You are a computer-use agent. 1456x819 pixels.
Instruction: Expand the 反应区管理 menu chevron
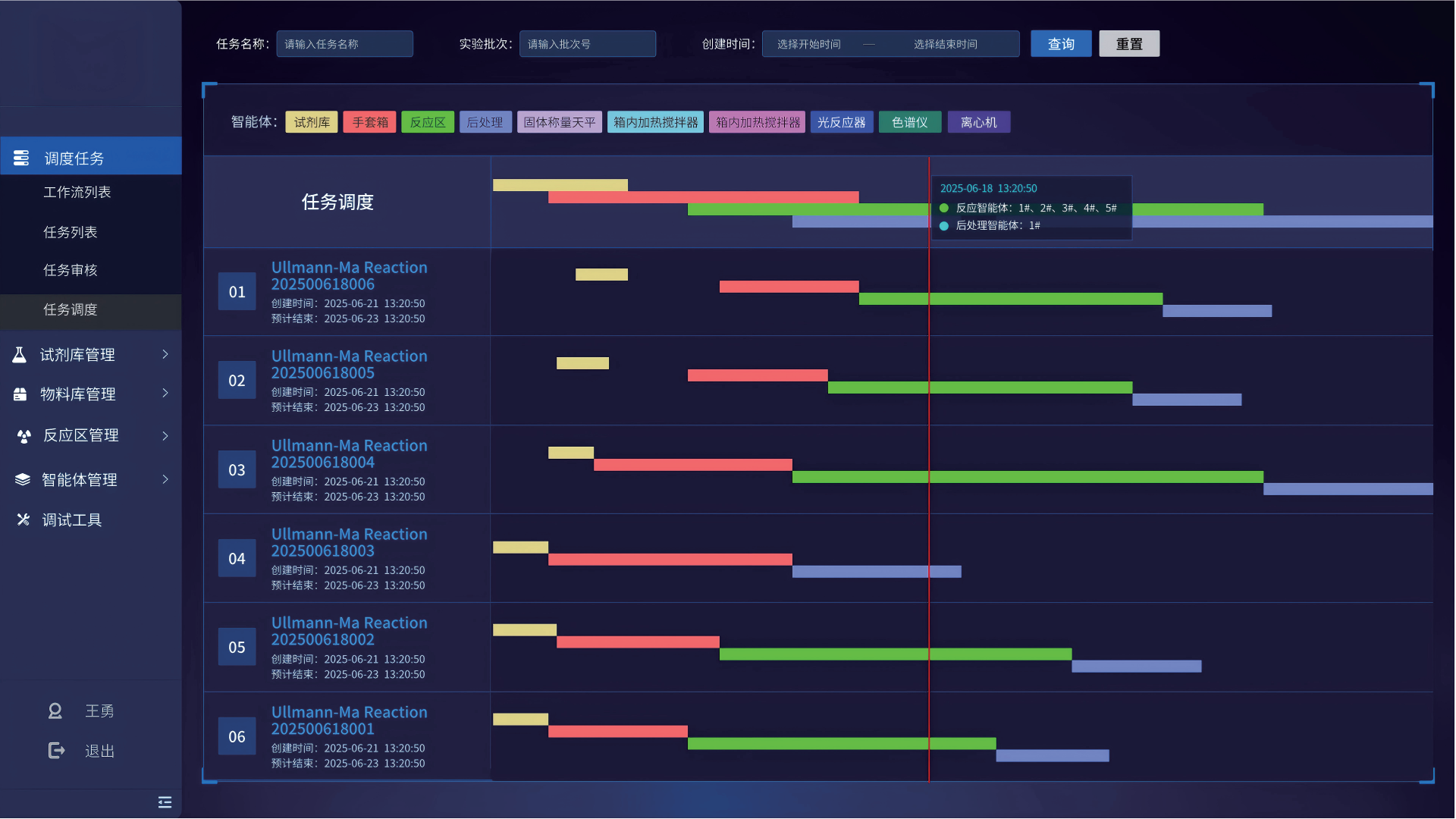(x=165, y=435)
